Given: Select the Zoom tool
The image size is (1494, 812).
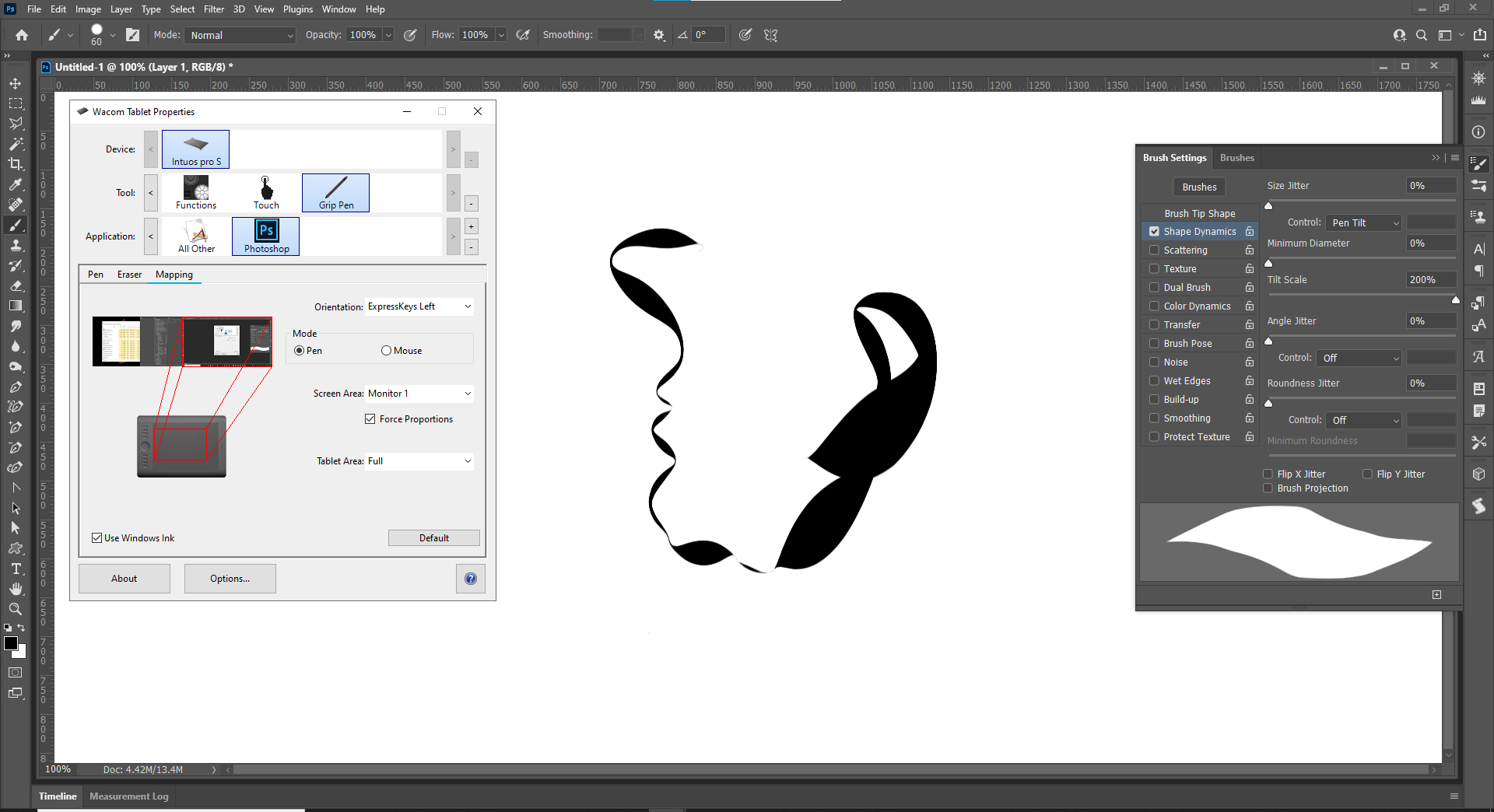Looking at the screenshot, I should click(x=16, y=609).
